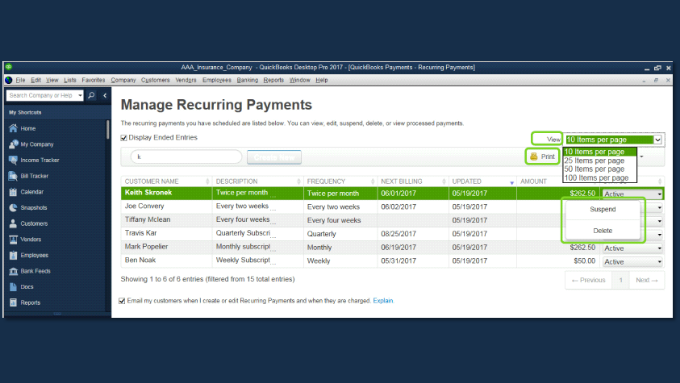Sort by Next Billing column header

click(x=413, y=181)
